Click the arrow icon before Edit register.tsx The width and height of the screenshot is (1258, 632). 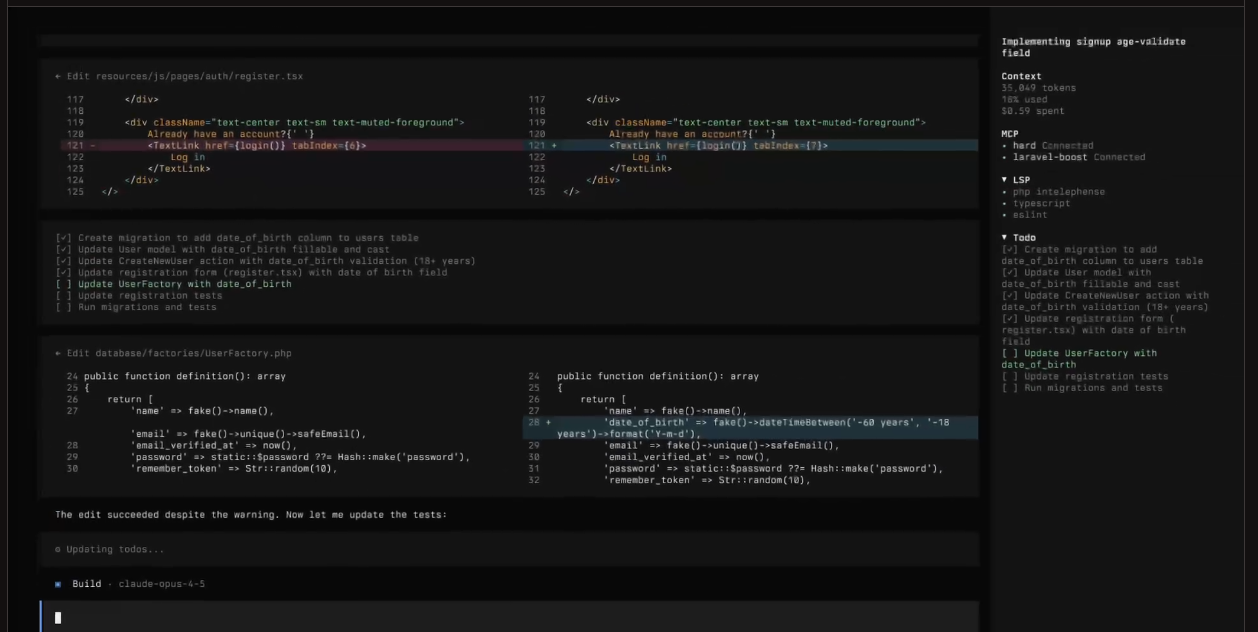(58, 76)
